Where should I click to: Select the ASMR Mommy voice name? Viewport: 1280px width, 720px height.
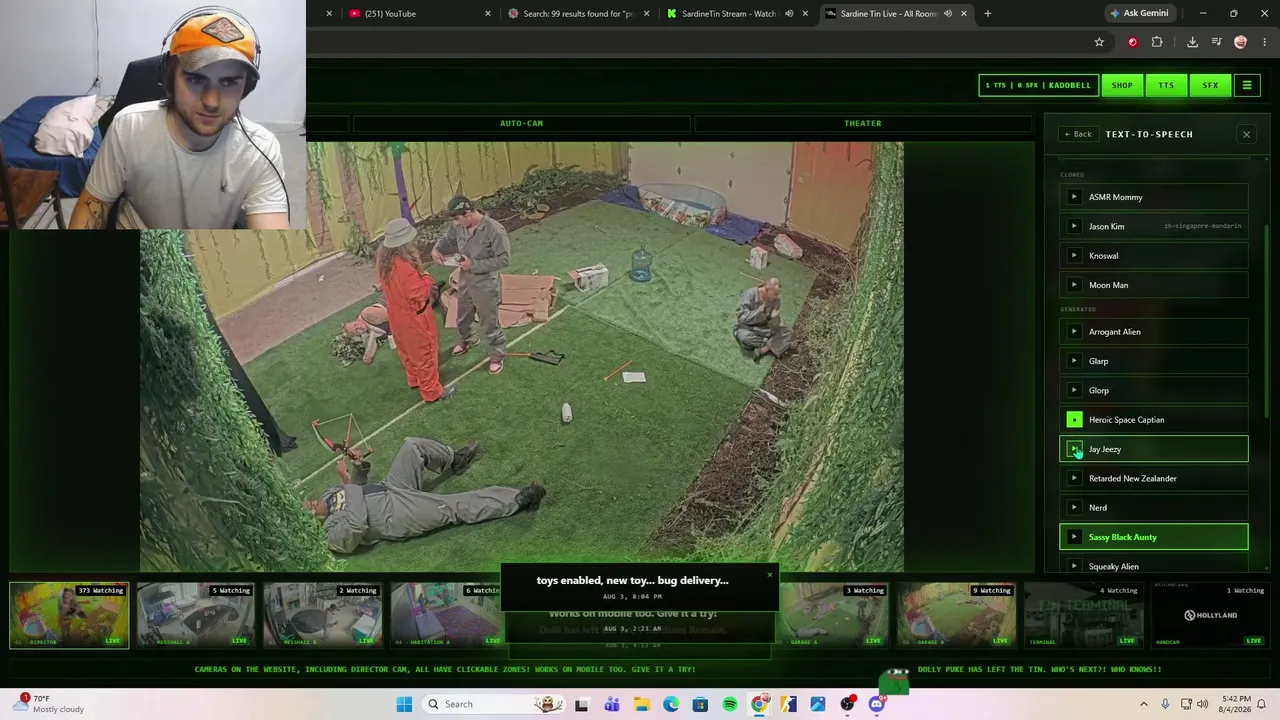coord(1115,197)
